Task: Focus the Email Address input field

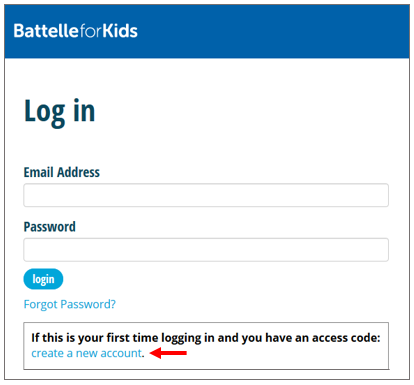Action: (x=206, y=195)
